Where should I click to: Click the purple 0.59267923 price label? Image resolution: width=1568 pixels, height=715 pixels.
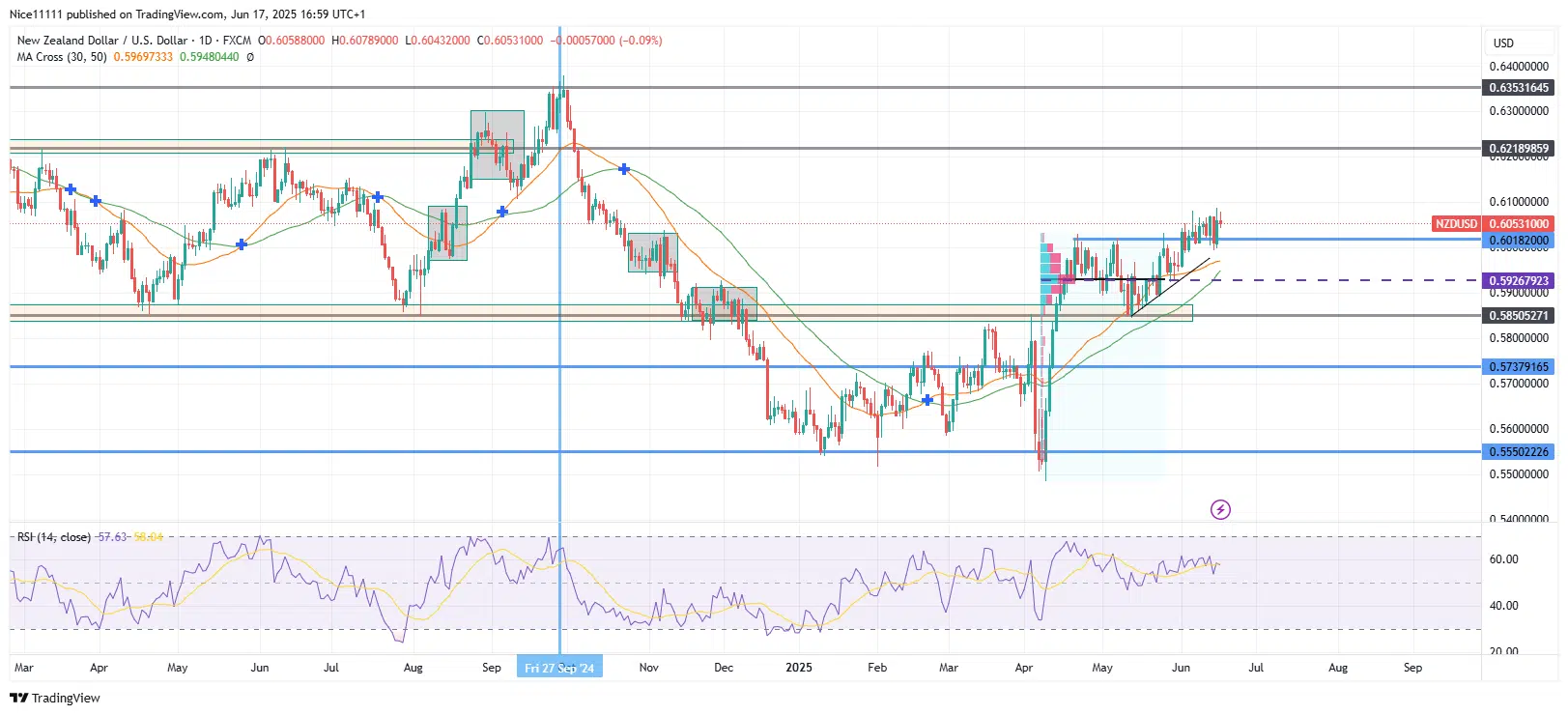pos(1518,281)
